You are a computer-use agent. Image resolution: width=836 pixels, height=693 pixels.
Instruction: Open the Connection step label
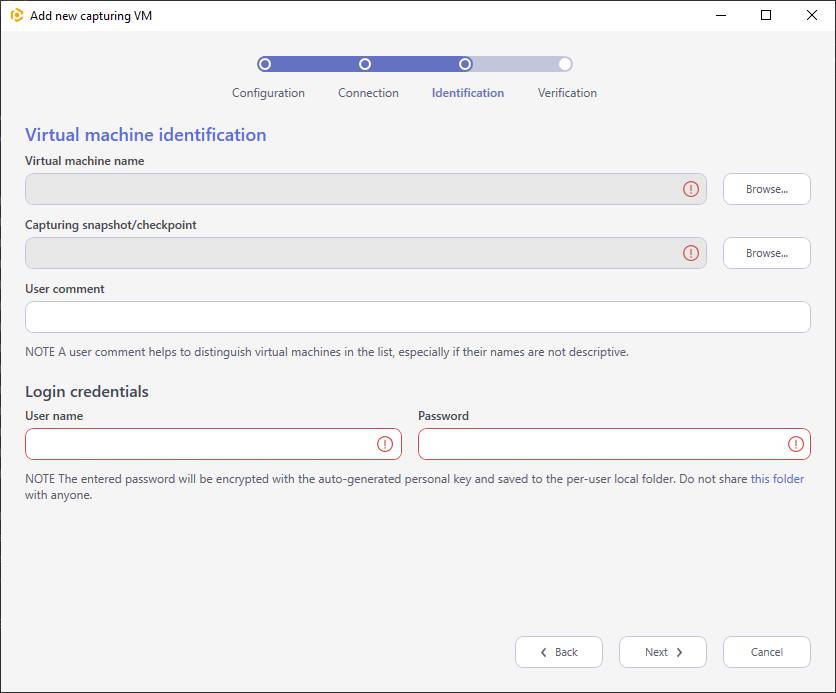point(368,93)
